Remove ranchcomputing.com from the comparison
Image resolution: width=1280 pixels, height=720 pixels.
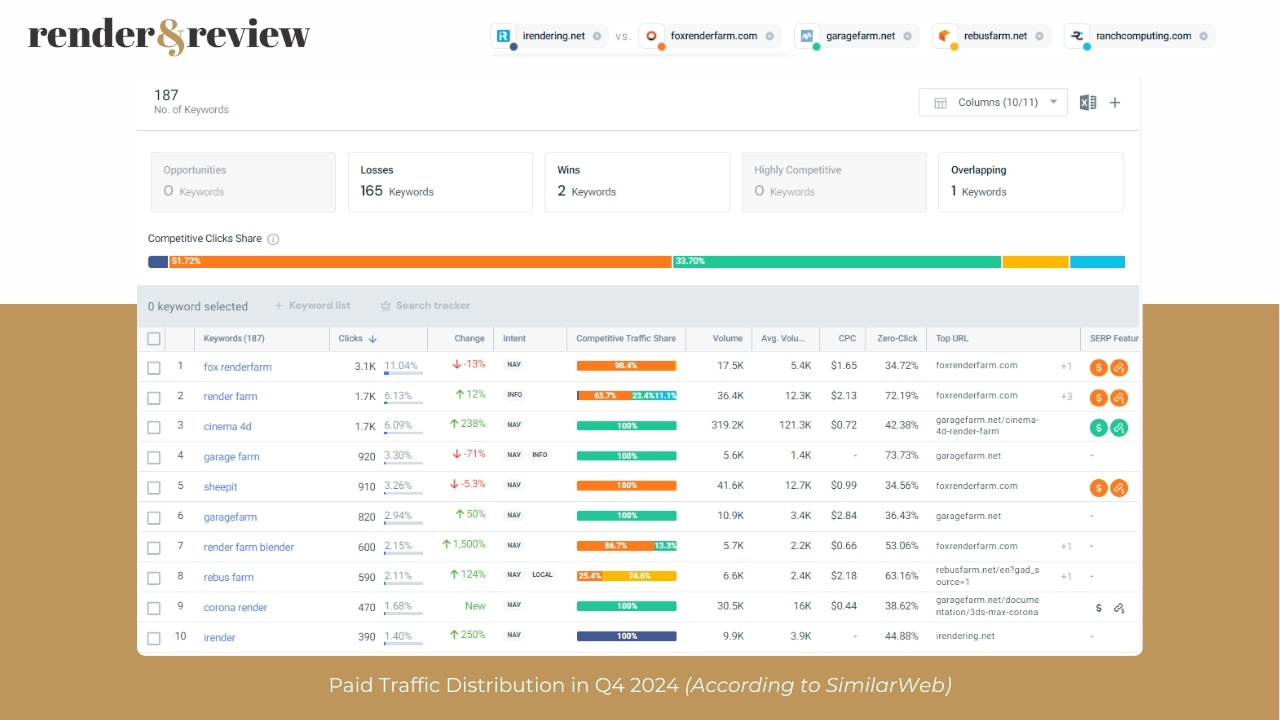pos(1203,36)
